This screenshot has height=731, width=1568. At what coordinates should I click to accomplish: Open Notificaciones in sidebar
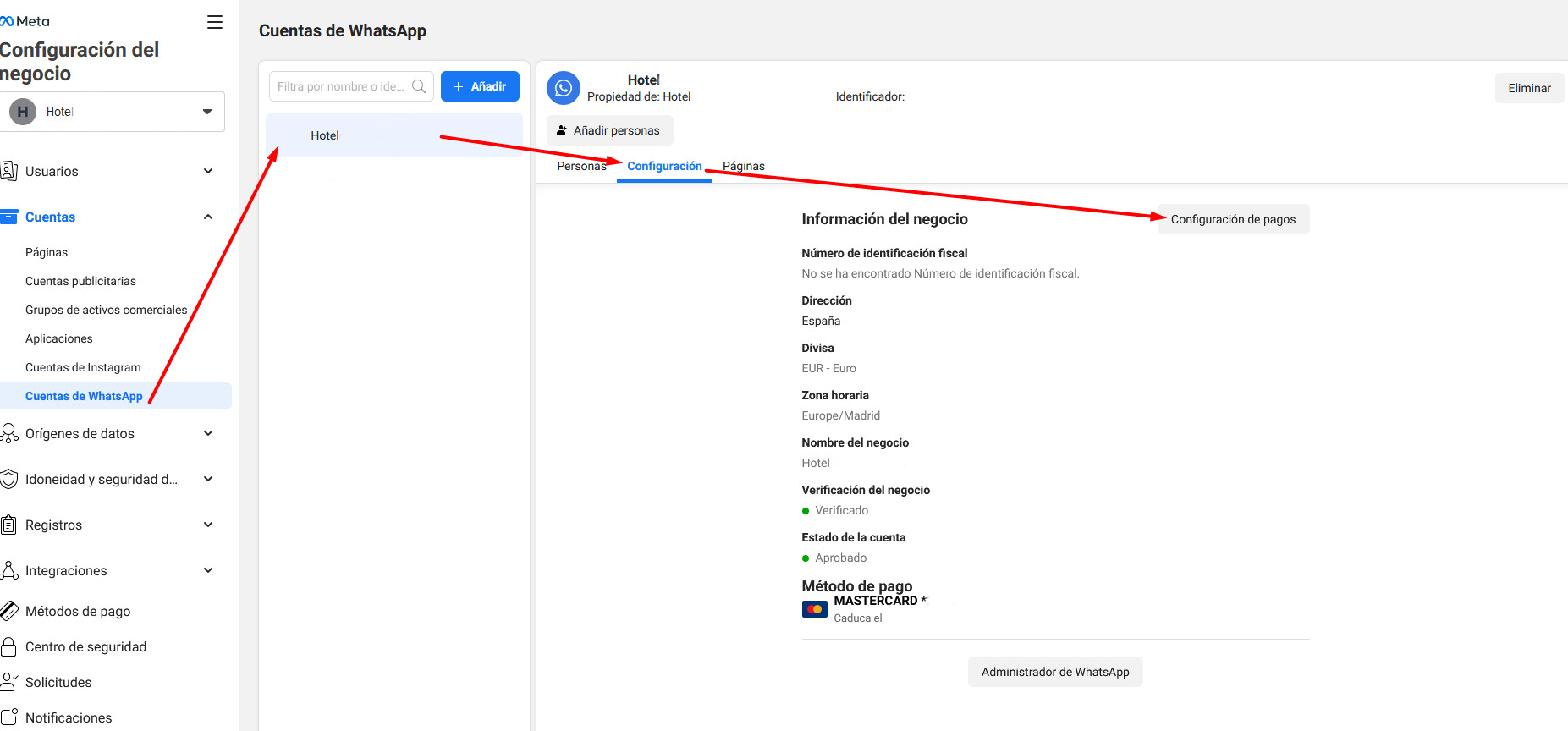pyautogui.click(x=69, y=717)
